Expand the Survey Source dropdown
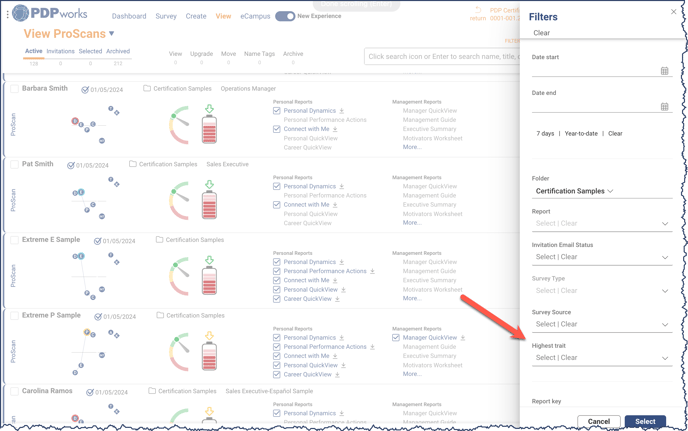The image size is (688, 431). tap(602, 324)
